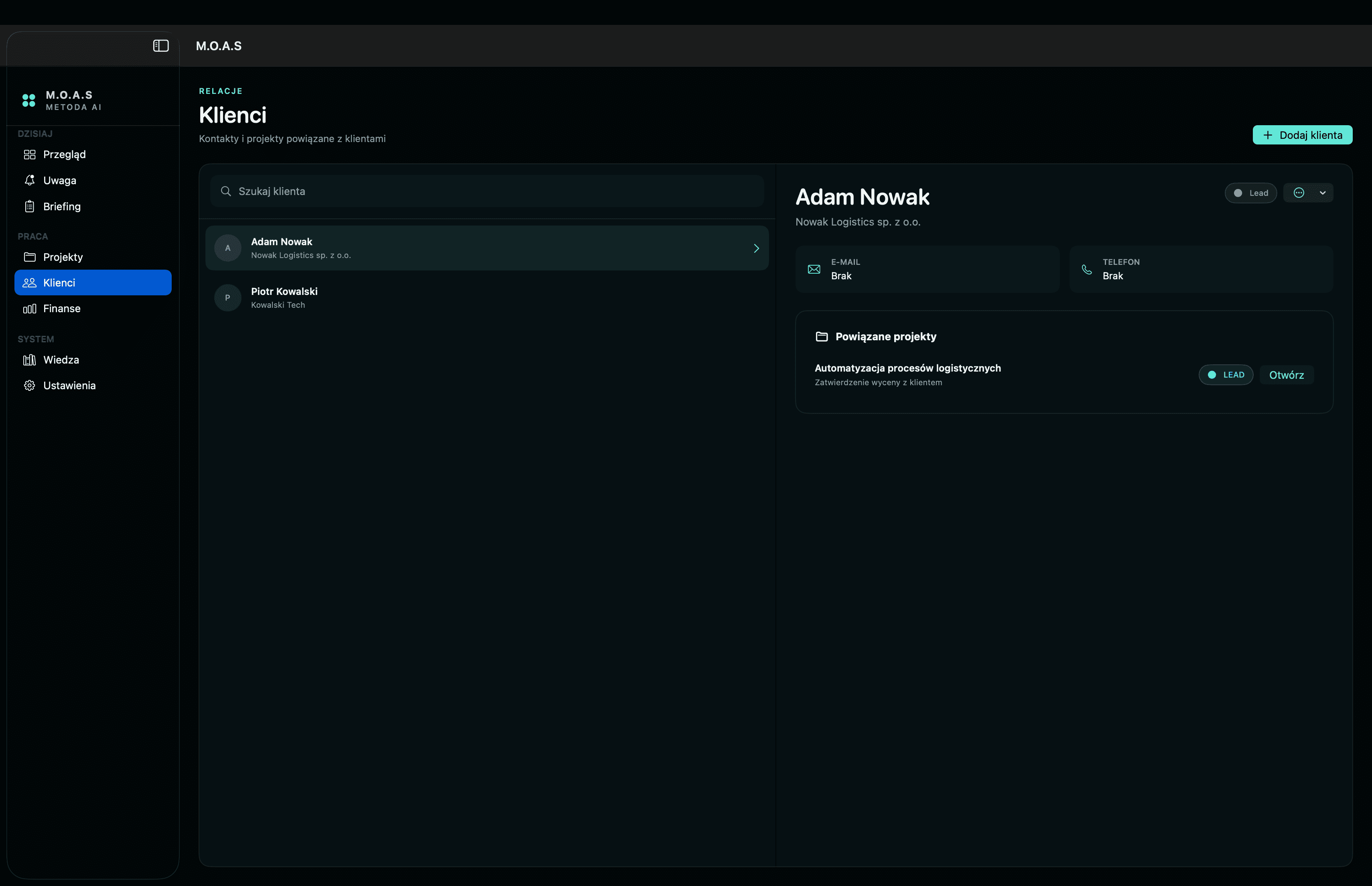Click the Dodaj klienta button
This screenshot has height=886, width=1372.
[x=1303, y=135]
